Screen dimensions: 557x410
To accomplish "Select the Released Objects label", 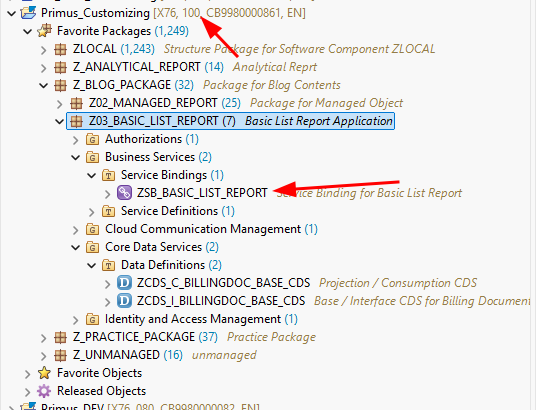I will 102,391.
